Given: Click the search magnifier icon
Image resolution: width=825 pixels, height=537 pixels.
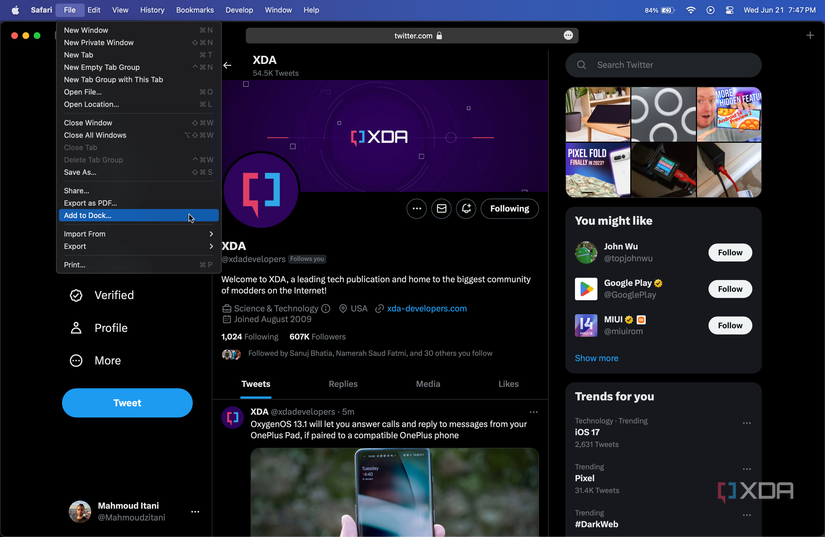Looking at the screenshot, I should pos(581,65).
